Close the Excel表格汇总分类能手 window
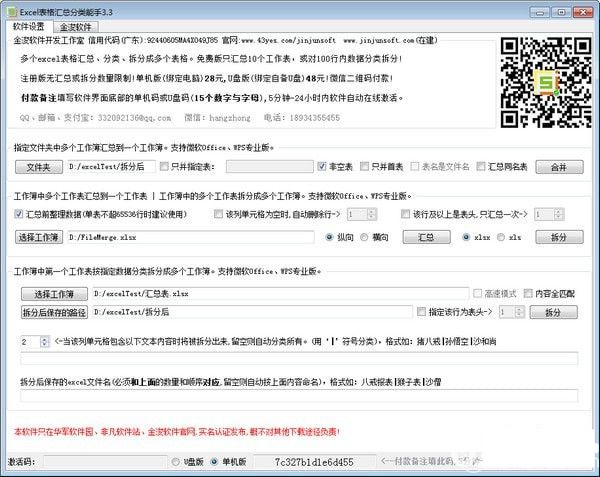 583,13
